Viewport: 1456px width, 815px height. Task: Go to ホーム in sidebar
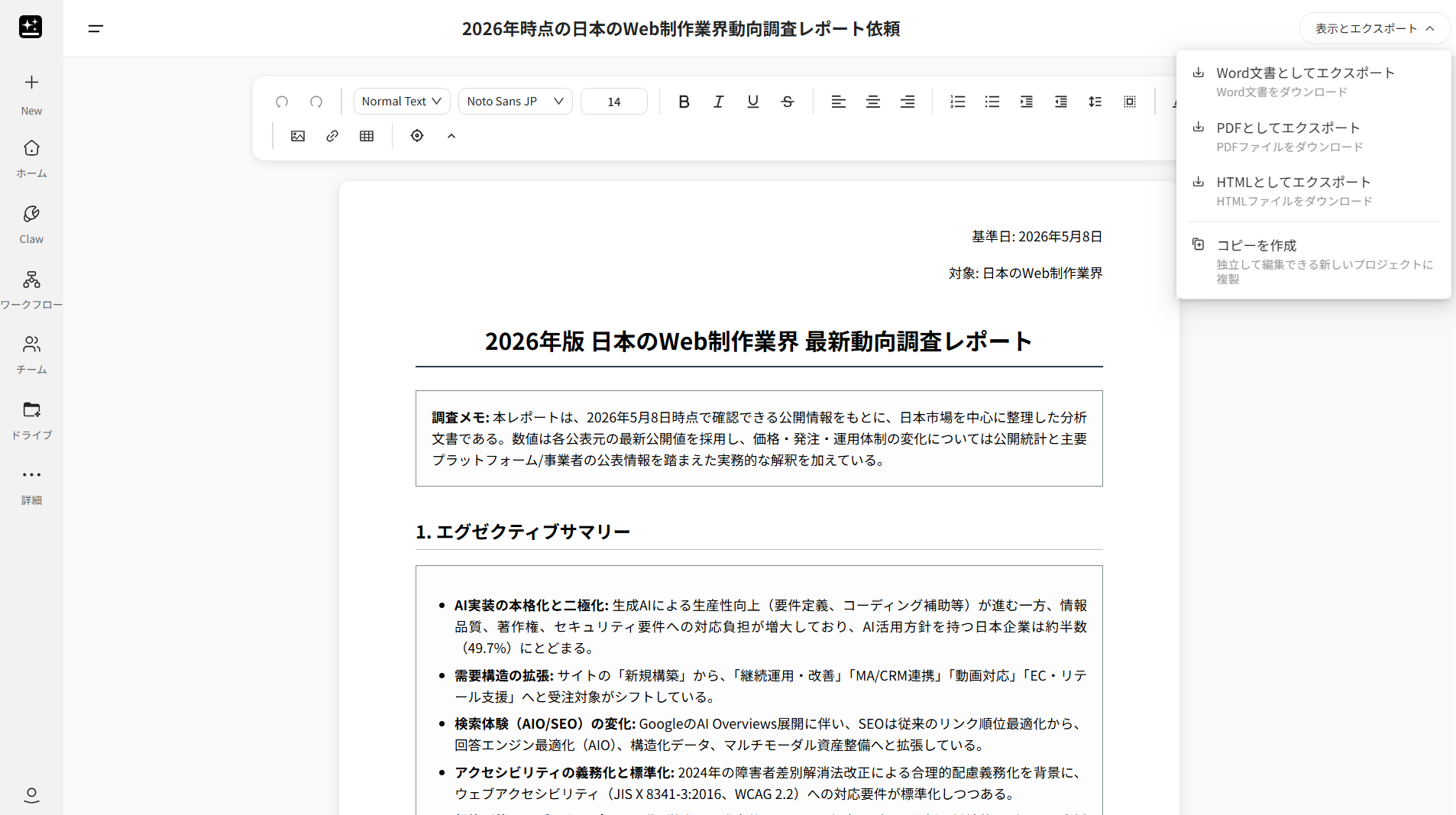[x=31, y=159]
